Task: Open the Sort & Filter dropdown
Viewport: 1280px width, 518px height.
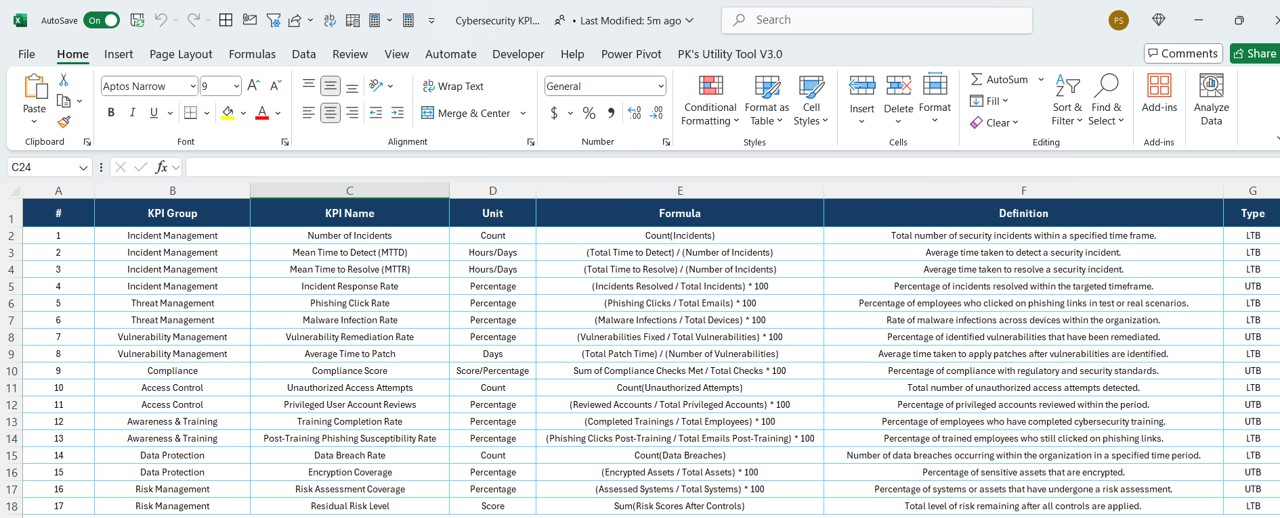Action: tap(1068, 100)
